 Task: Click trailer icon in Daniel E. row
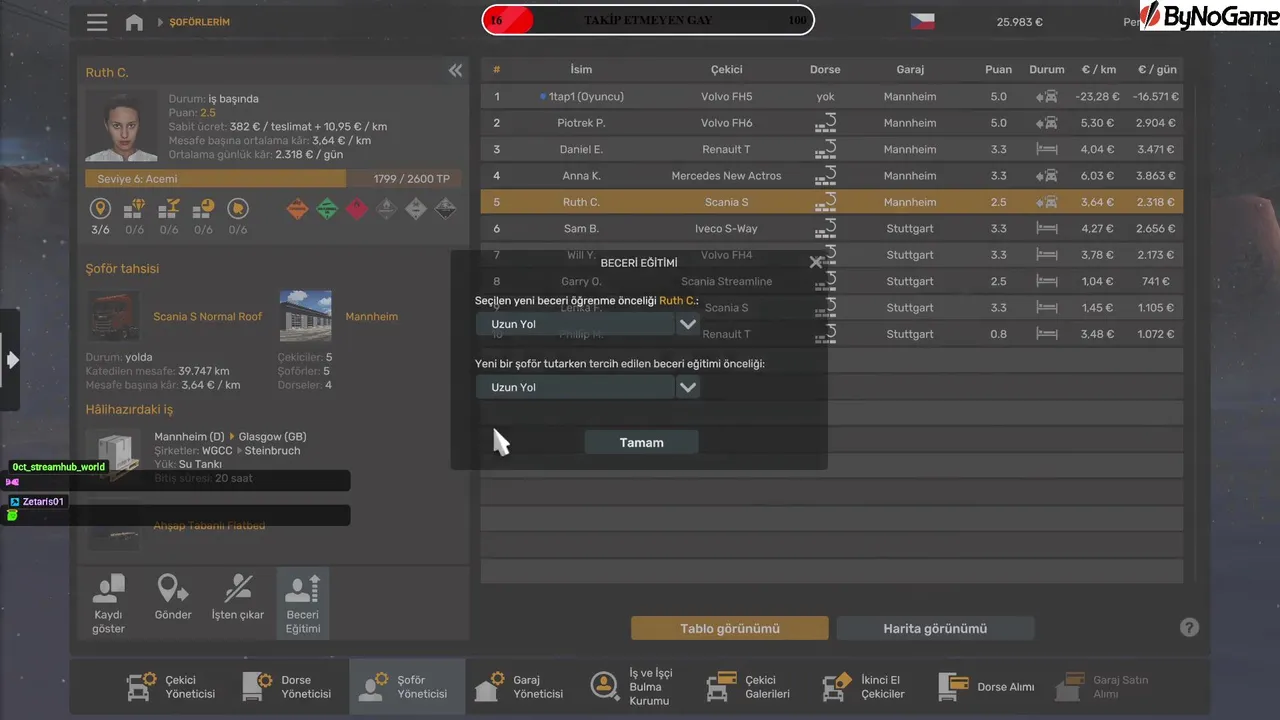point(825,149)
